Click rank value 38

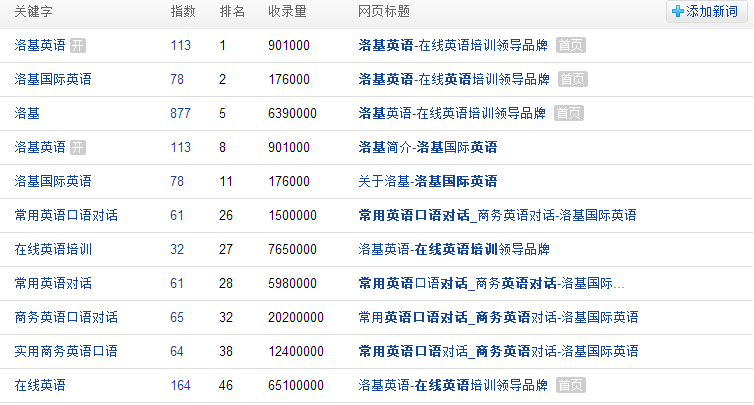click(226, 352)
